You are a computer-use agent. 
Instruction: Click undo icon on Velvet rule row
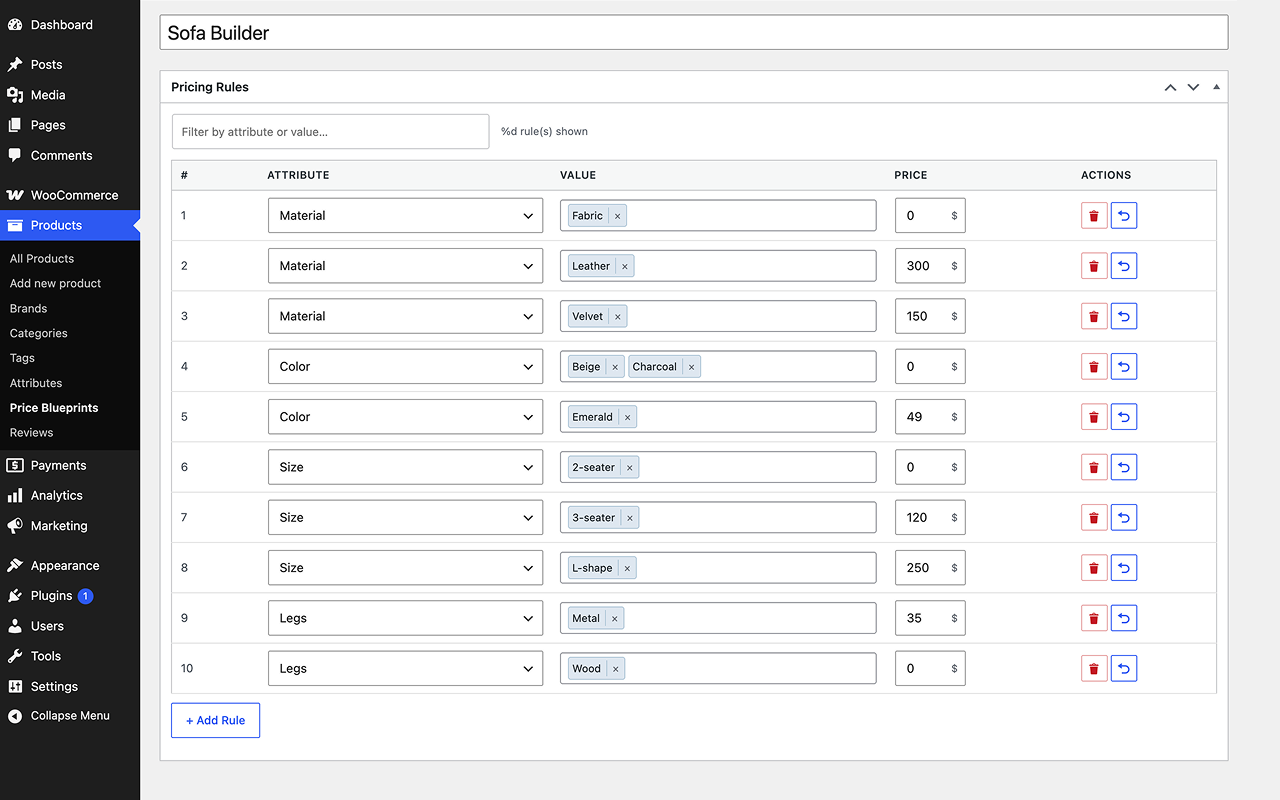(1124, 316)
